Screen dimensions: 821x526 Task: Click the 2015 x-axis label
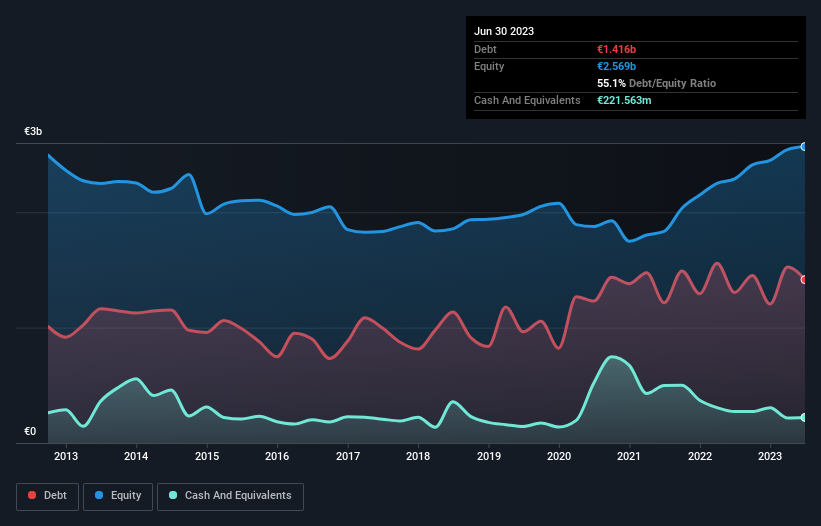(x=207, y=456)
